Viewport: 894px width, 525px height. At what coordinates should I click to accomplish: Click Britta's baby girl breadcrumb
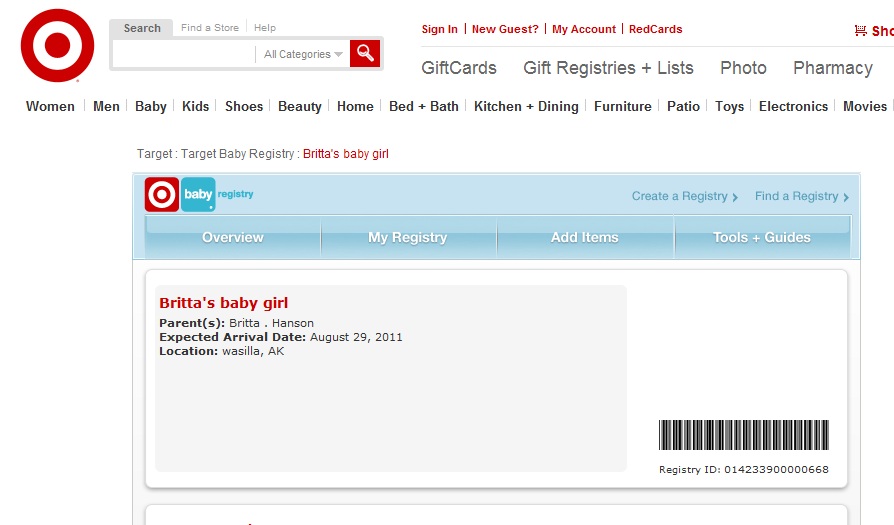click(x=346, y=154)
